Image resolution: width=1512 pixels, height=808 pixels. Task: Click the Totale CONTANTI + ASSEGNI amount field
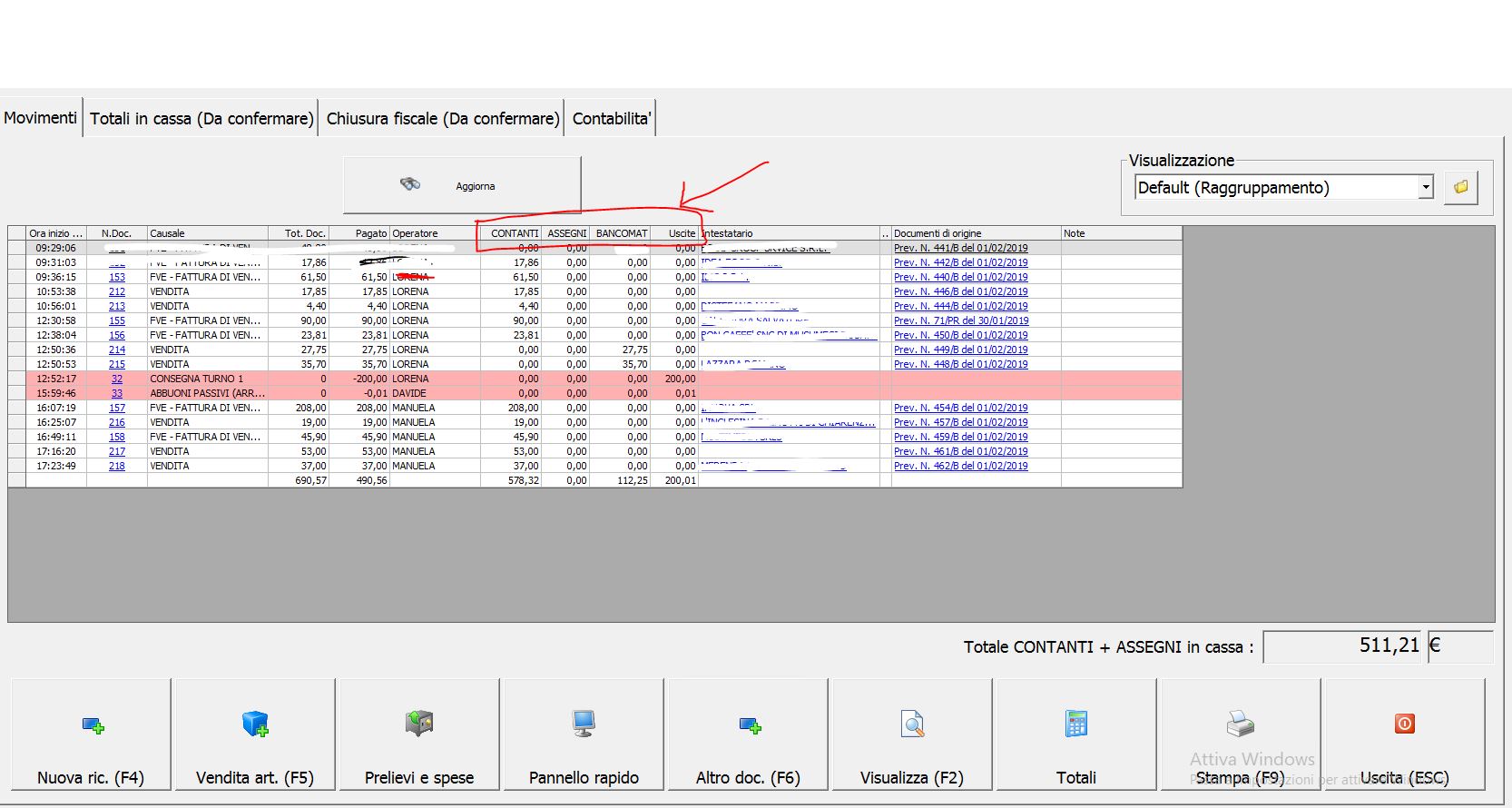pyautogui.click(x=1341, y=646)
